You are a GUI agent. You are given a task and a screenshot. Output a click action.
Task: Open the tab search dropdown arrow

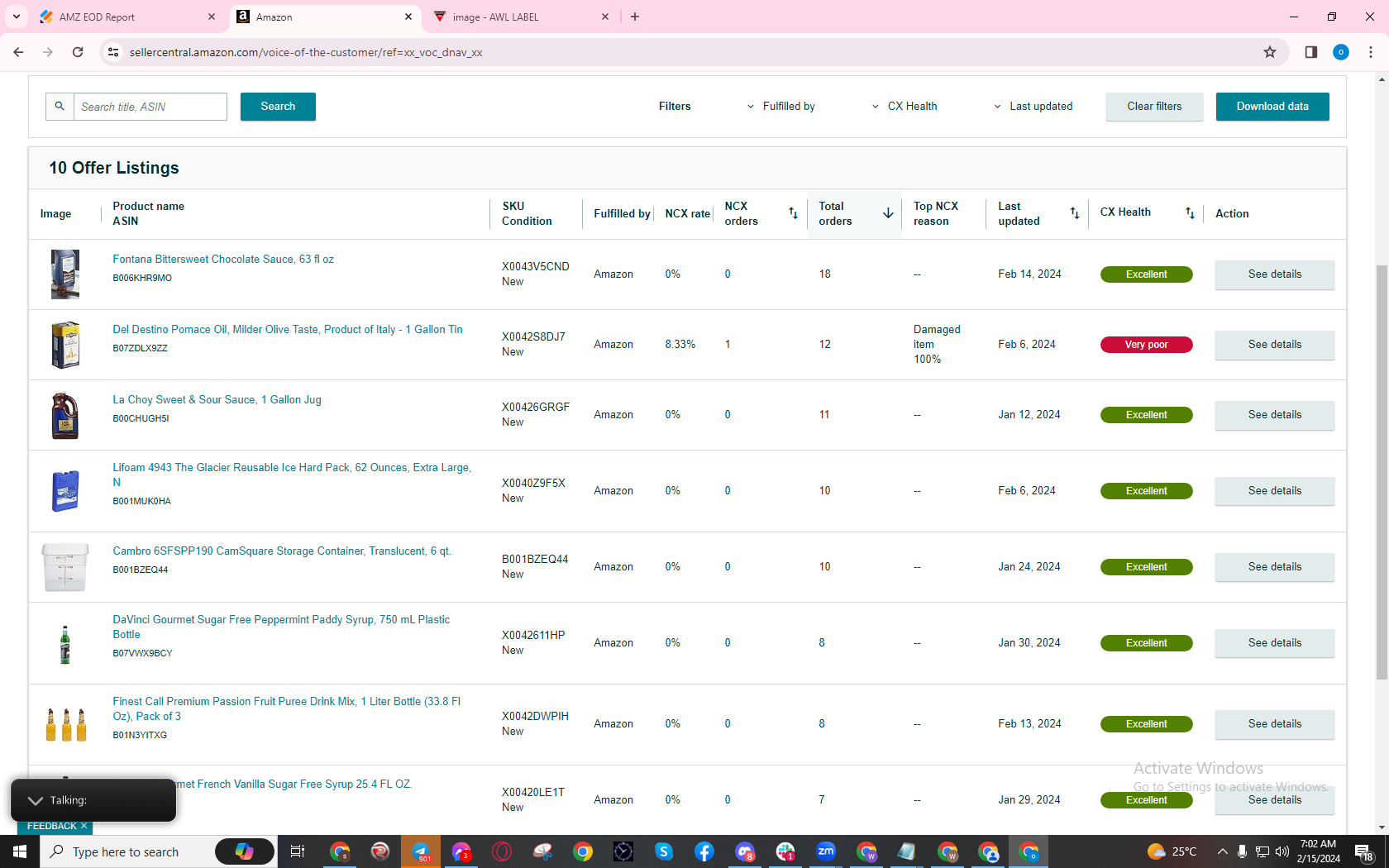(17, 17)
